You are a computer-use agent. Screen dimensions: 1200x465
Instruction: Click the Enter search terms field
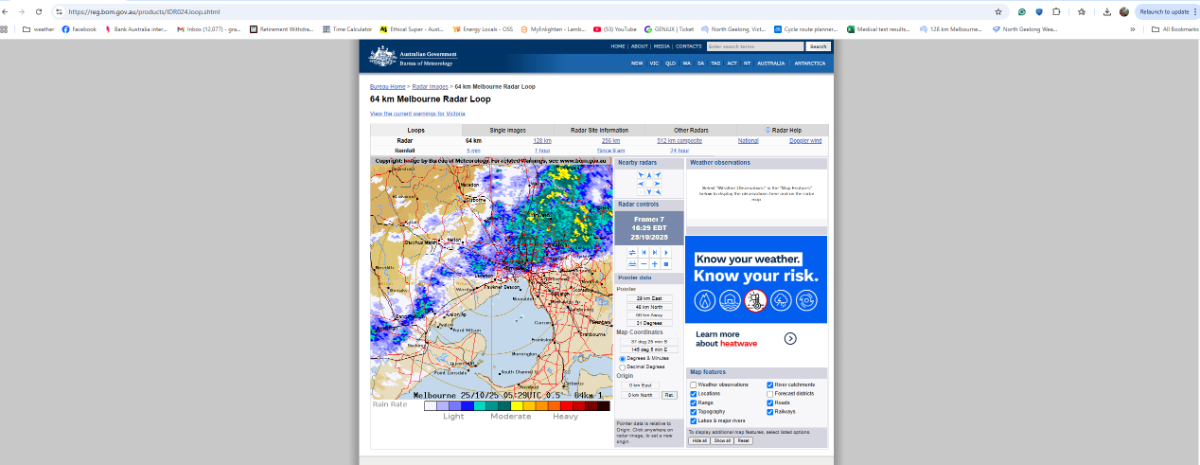tap(754, 47)
